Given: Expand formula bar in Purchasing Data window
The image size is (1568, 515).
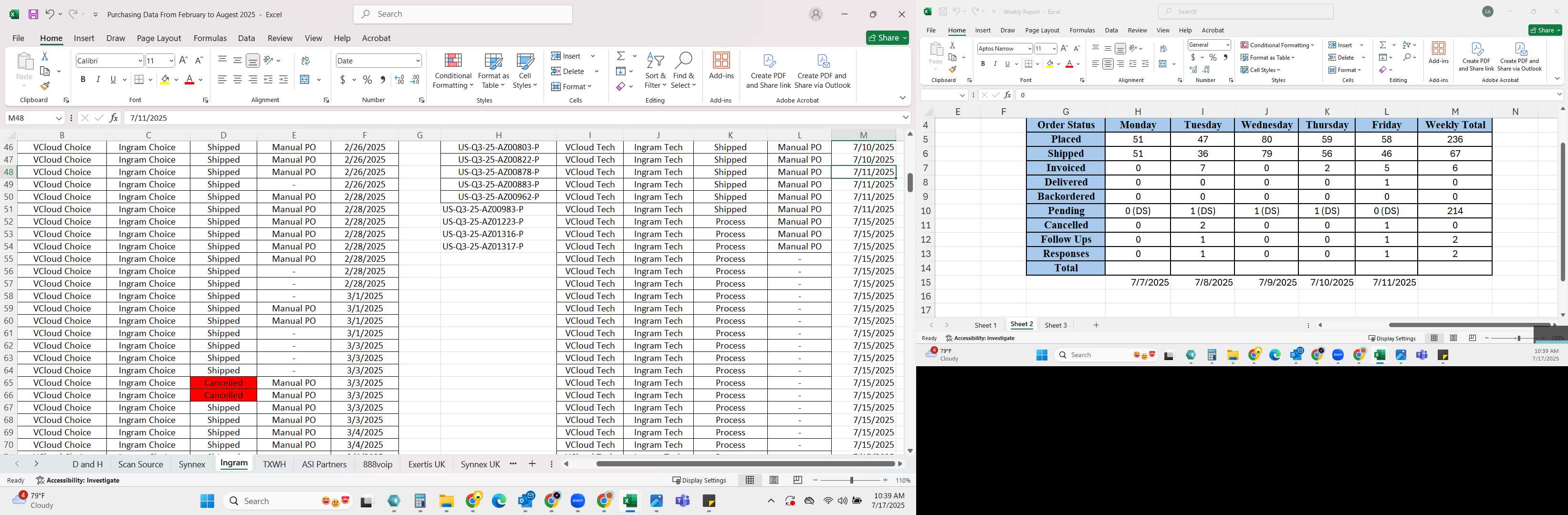Looking at the screenshot, I should [906, 118].
